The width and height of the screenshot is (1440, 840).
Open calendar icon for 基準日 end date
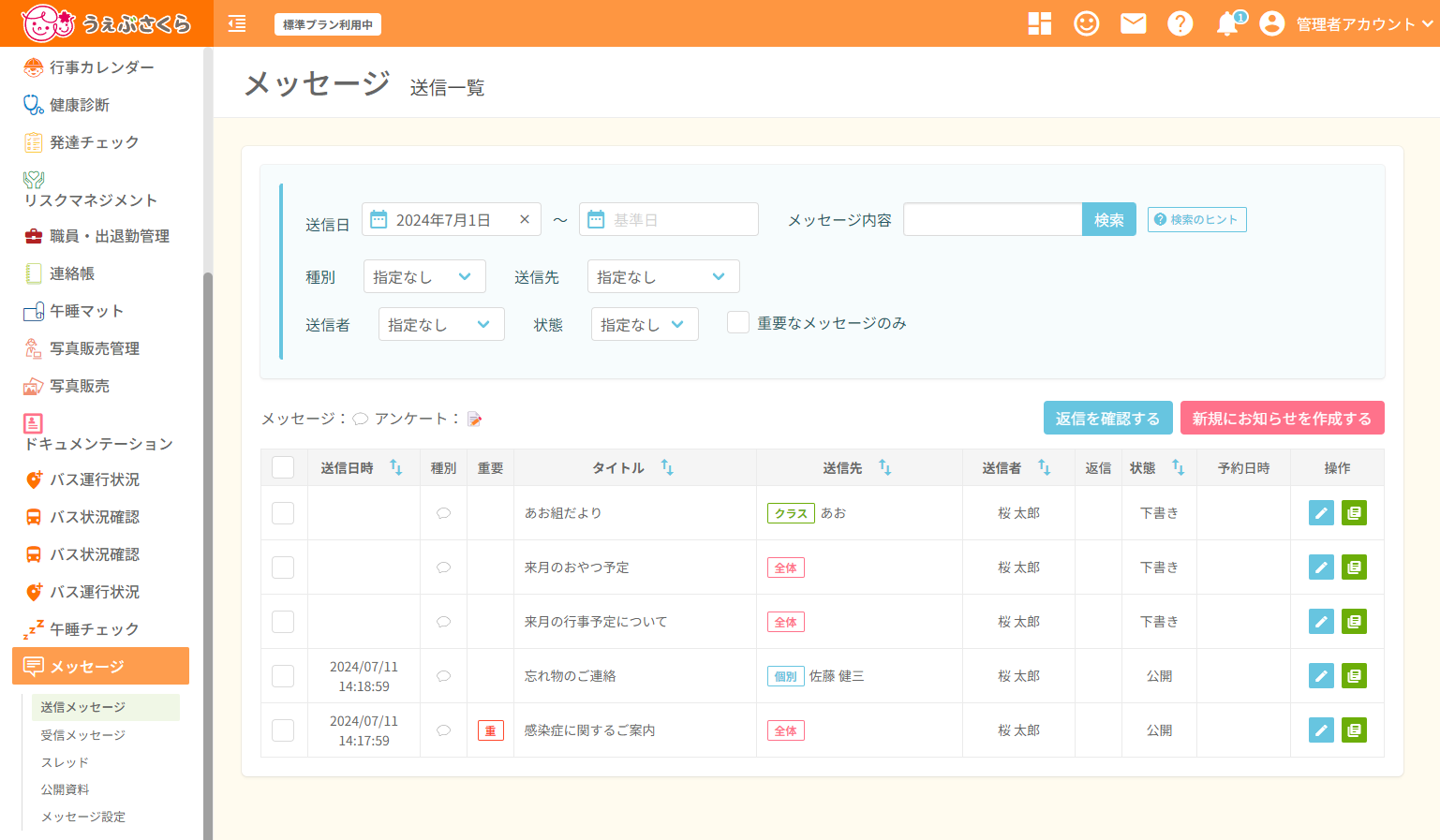(596, 219)
